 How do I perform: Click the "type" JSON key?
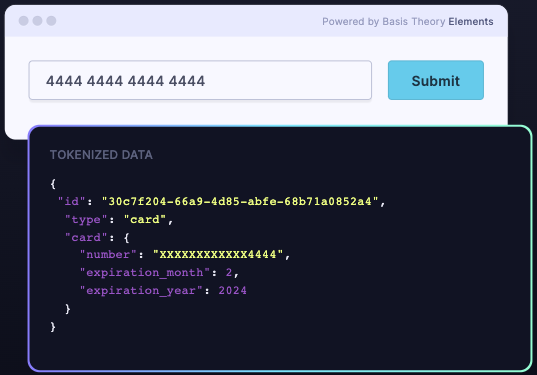tap(86, 220)
